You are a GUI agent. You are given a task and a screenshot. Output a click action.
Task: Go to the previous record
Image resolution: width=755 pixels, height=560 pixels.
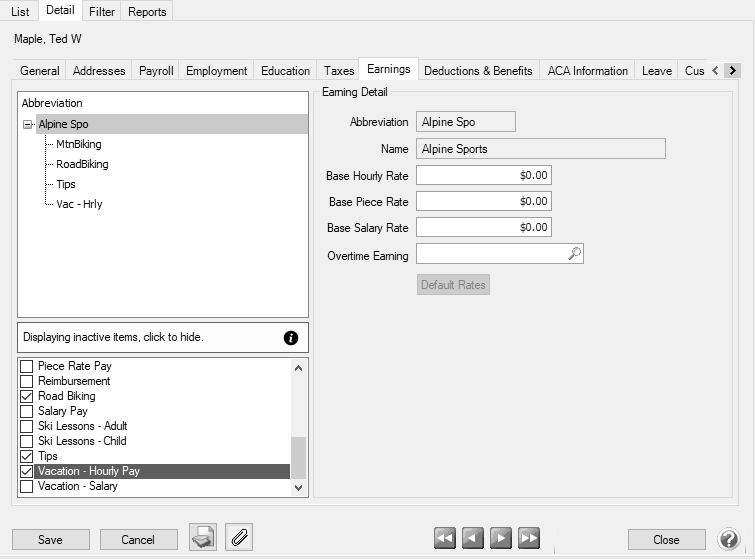(x=473, y=539)
